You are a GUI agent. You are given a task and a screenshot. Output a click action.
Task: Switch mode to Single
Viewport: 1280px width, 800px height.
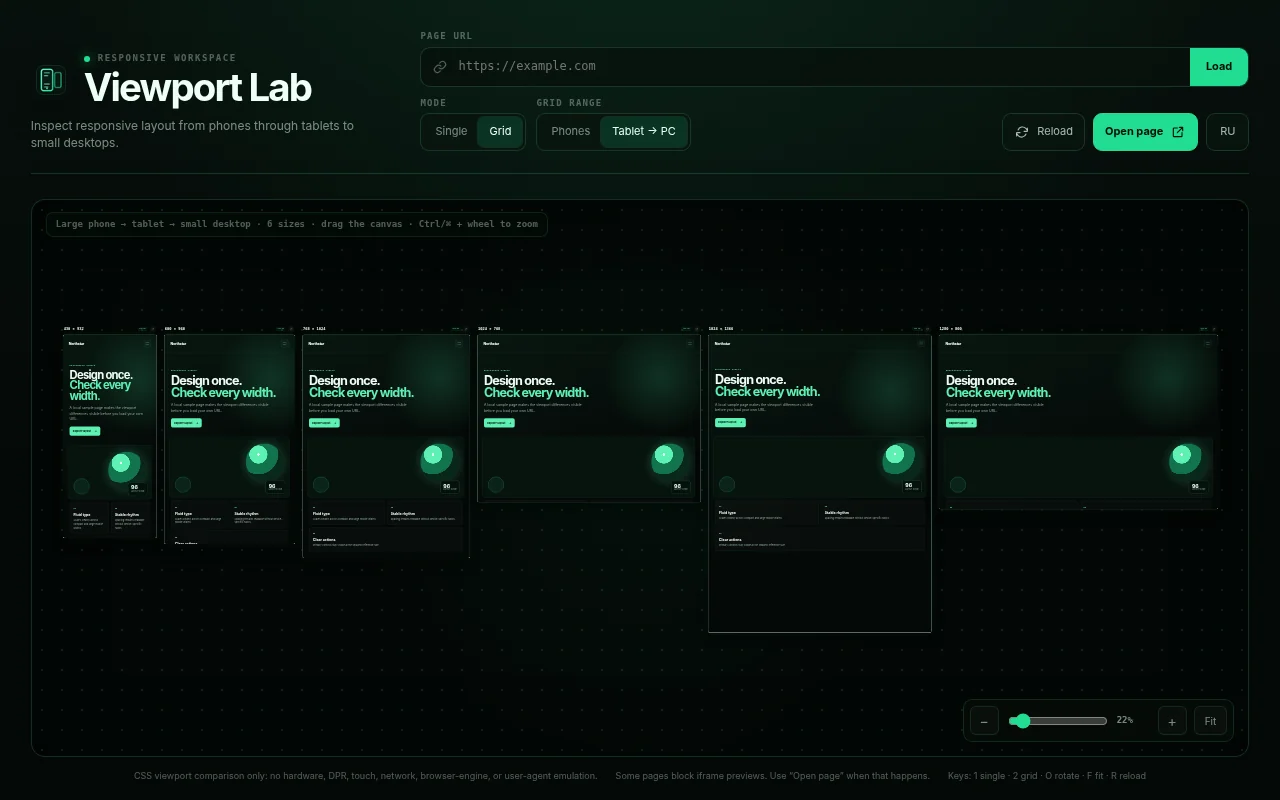click(x=451, y=132)
